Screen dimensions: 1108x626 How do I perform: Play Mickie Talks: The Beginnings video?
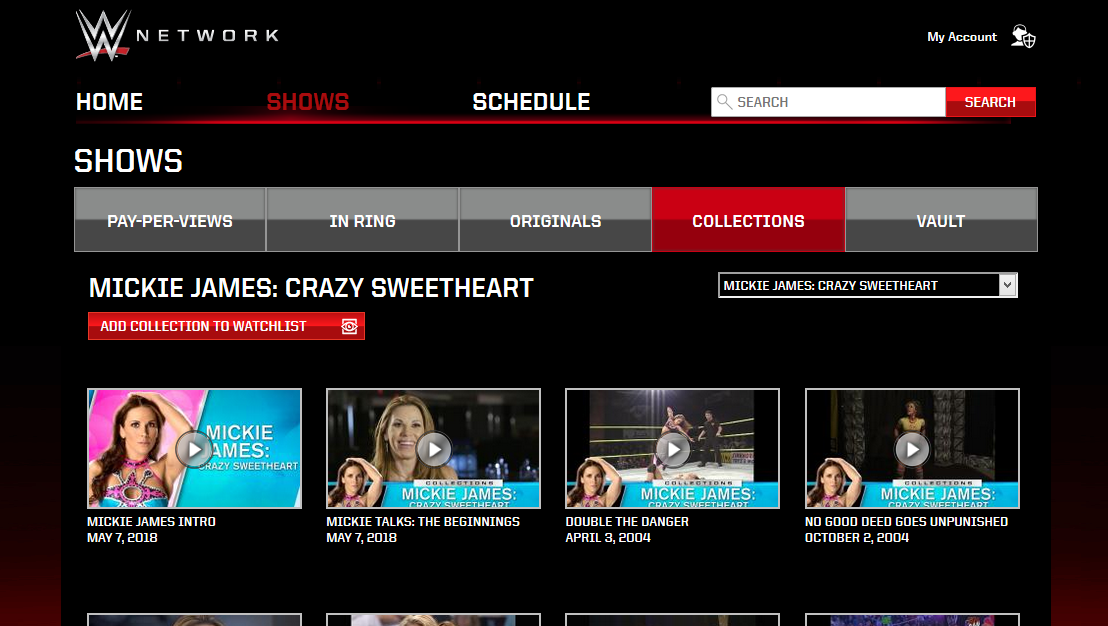pyautogui.click(x=433, y=449)
